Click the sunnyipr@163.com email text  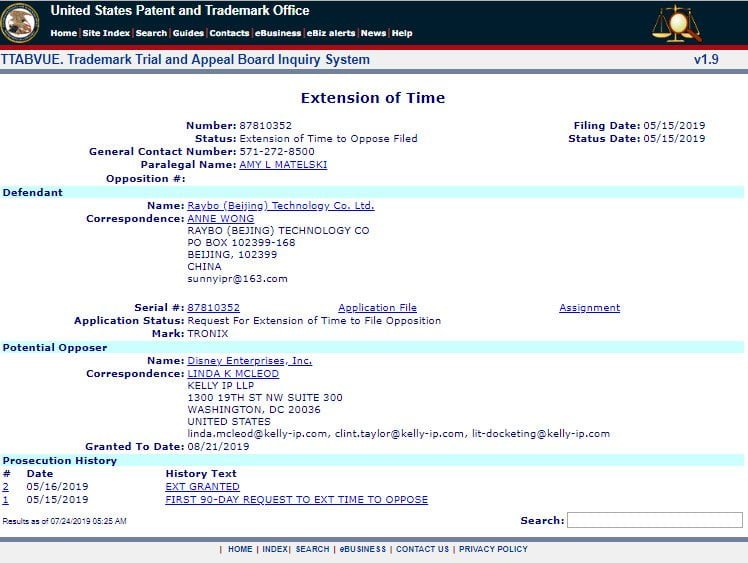pos(237,279)
